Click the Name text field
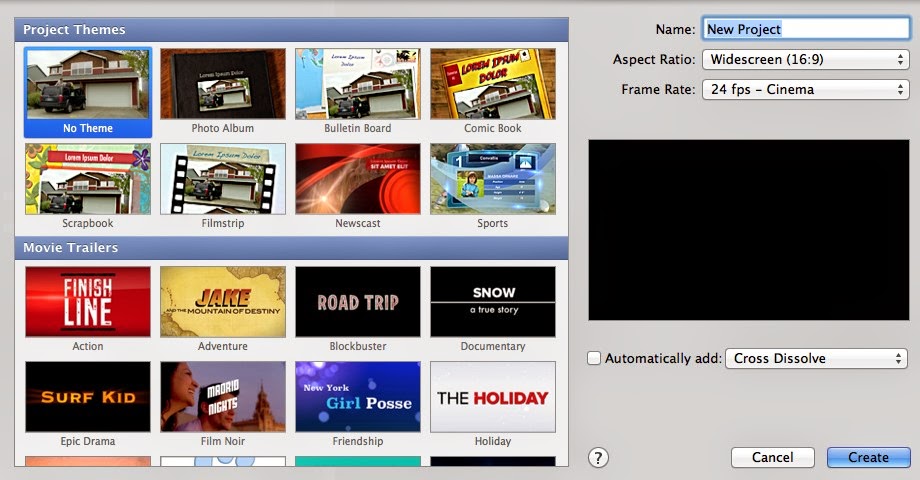The width and height of the screenshot is (920, 480). pos(806,29)
